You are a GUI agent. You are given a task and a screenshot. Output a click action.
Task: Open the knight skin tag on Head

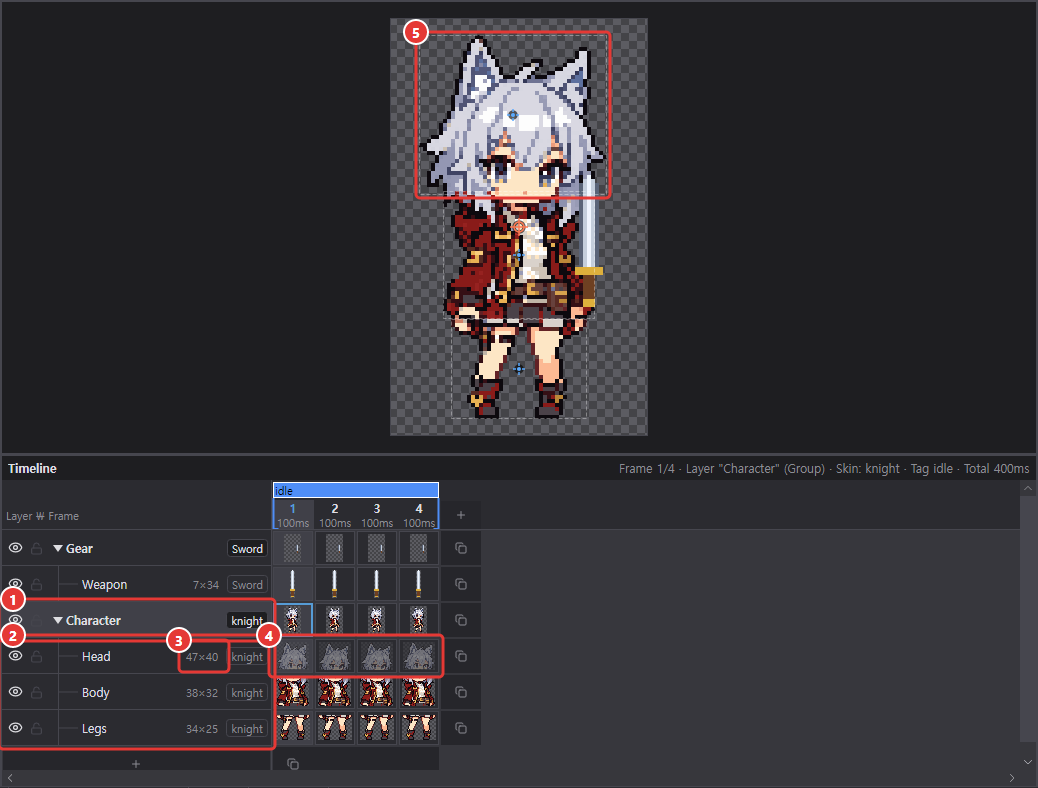click(x=247, y=657)
